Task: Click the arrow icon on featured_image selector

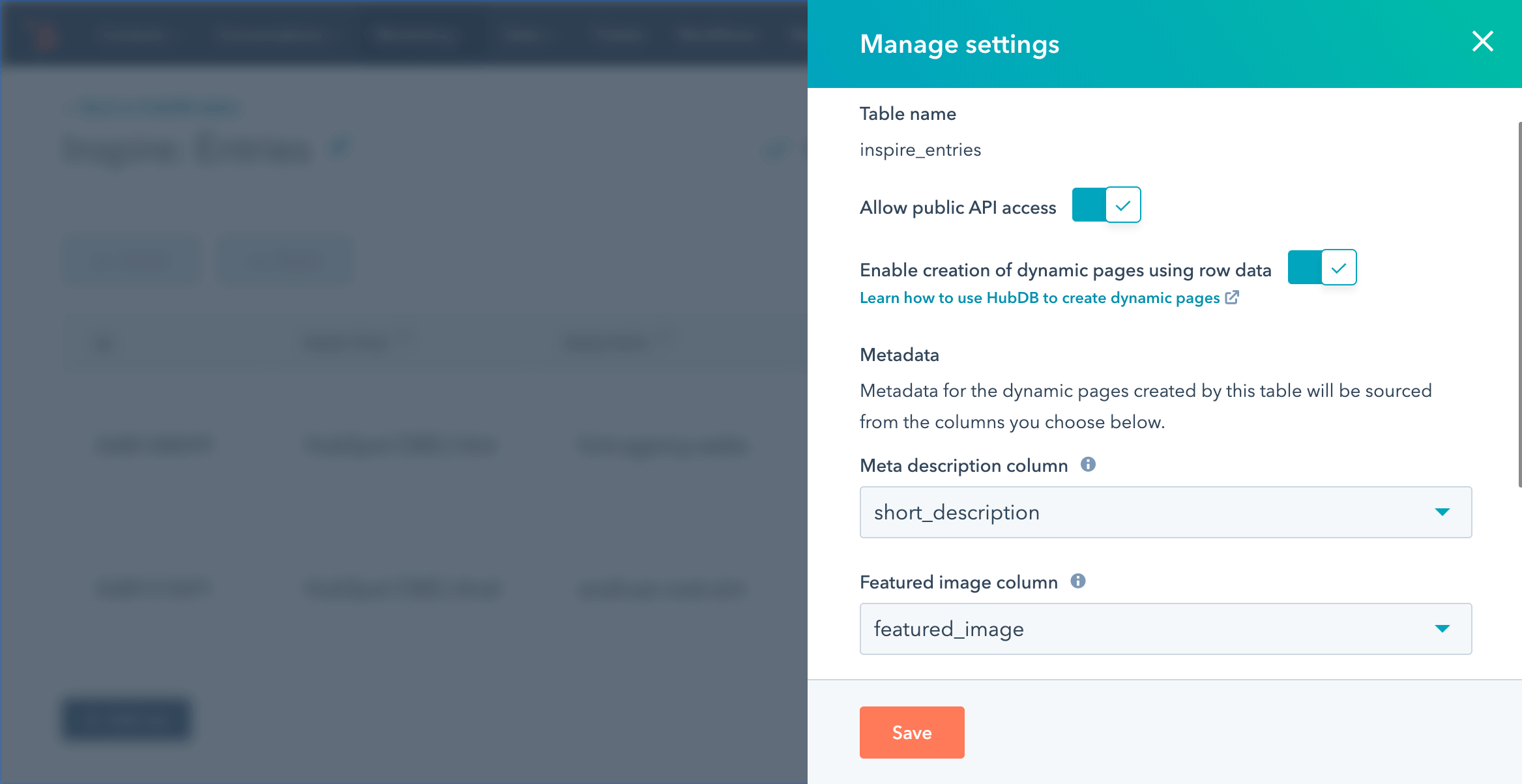Action: 1442,629
